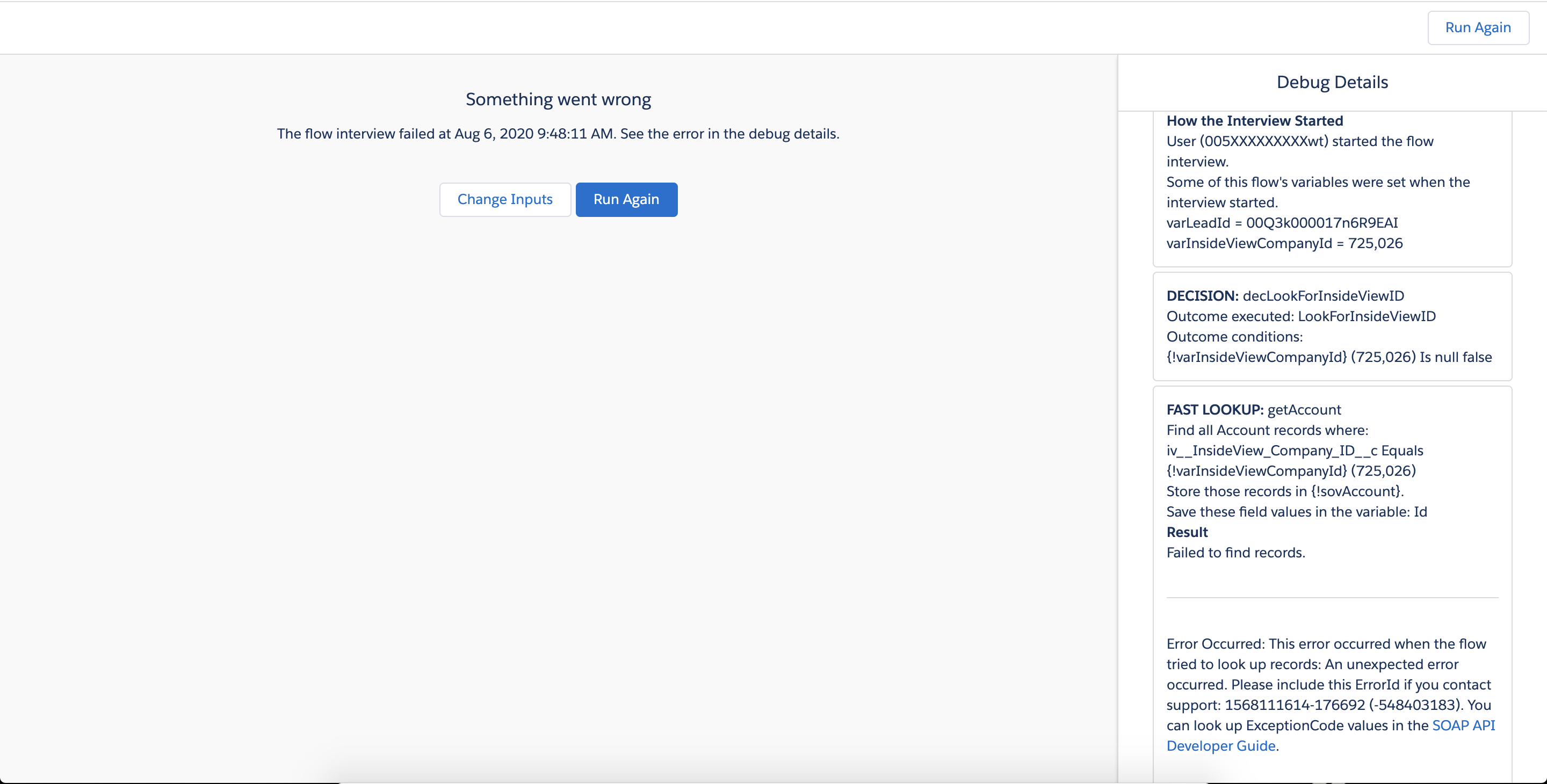Click the User started the flow interview line

coord(1299,142)
